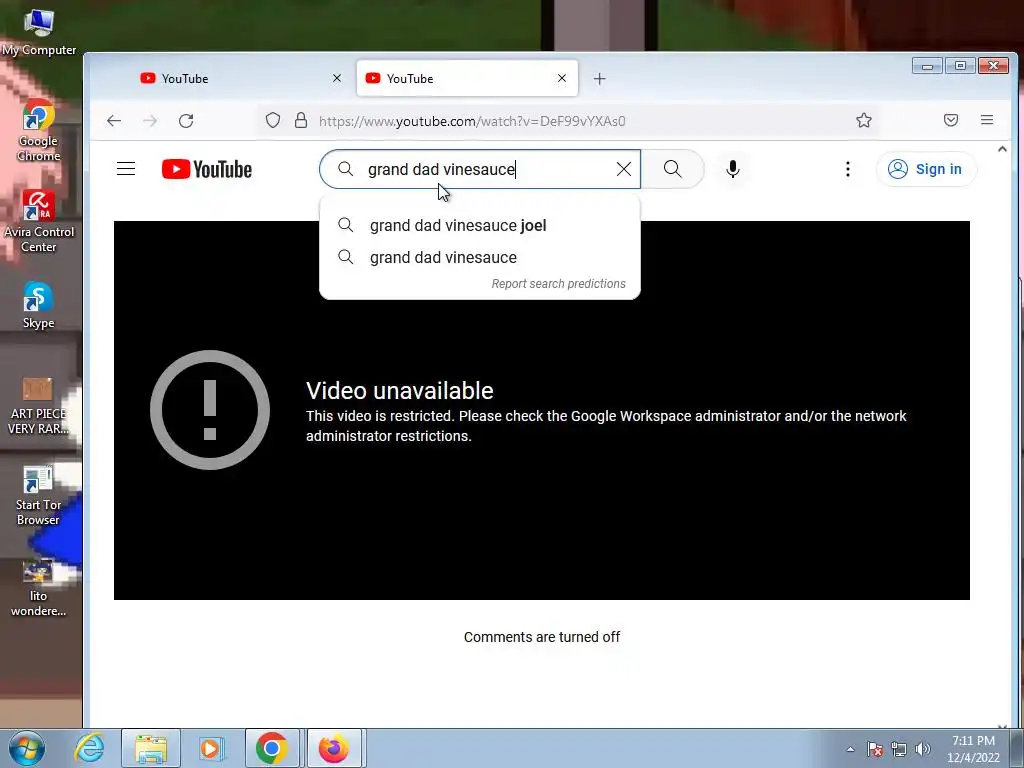Click the 'Video unavailable' heading text
1024x768 pixels.
400,391
